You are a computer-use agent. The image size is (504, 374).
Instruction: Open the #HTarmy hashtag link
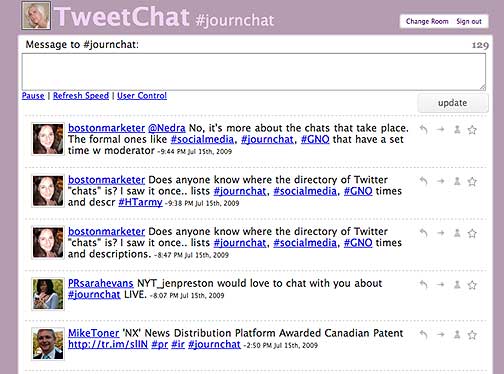point(140,202)
